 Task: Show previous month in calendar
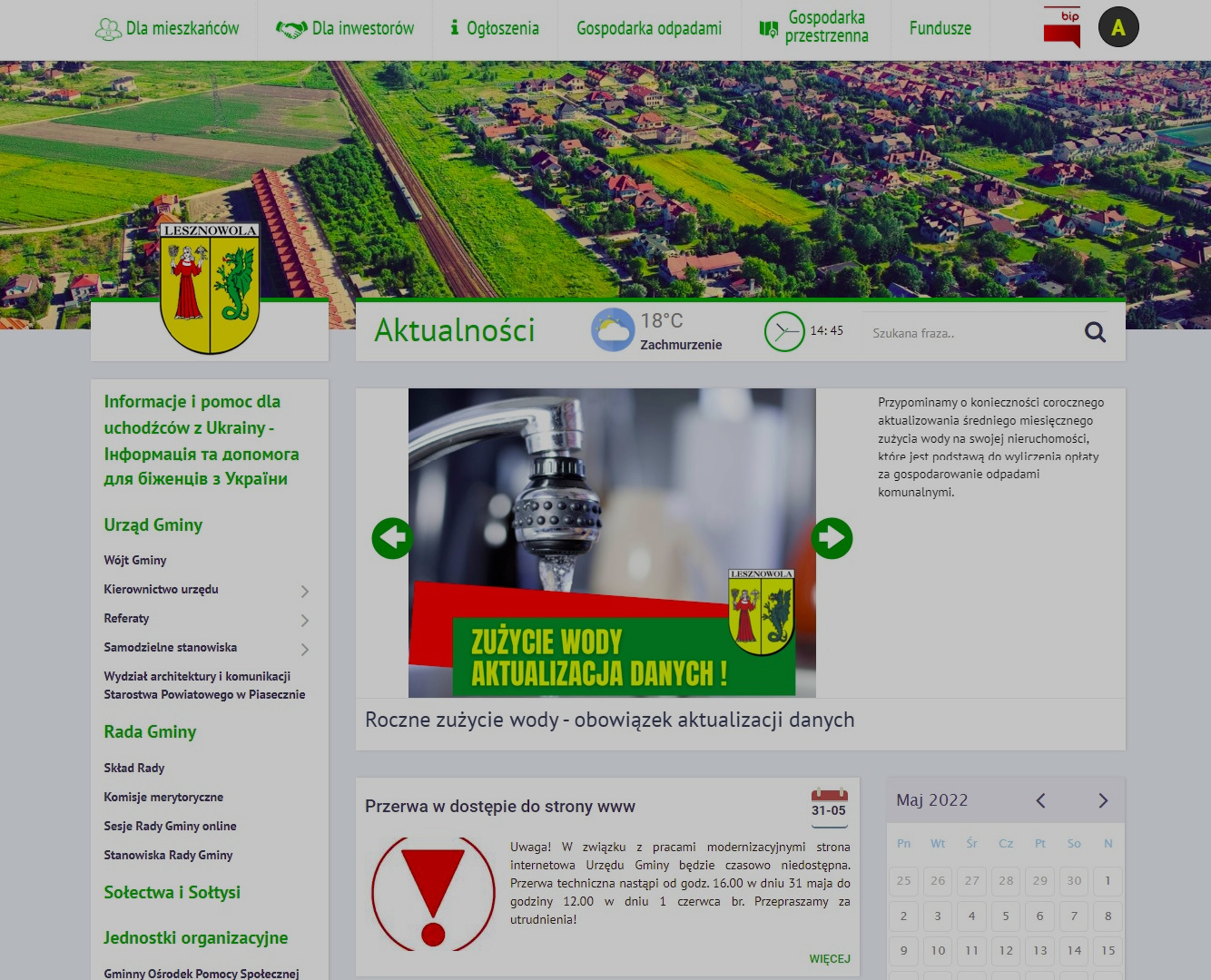(x=1041, y=800)
